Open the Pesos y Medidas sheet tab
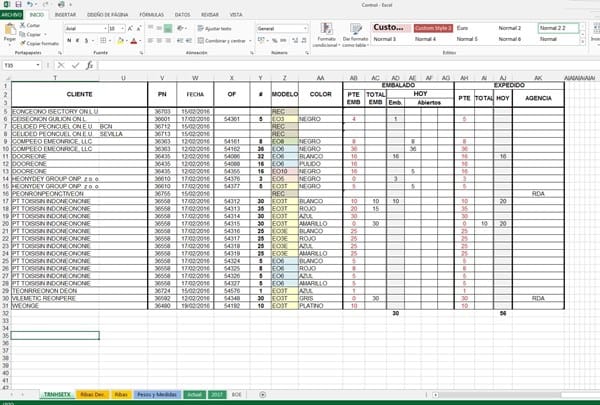 click(x=157, y=394)
